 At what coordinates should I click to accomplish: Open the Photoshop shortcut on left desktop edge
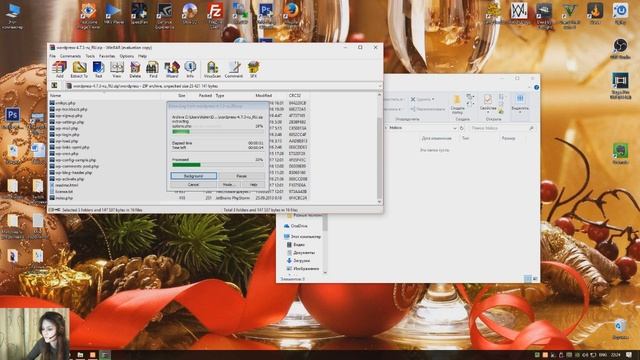12,118
